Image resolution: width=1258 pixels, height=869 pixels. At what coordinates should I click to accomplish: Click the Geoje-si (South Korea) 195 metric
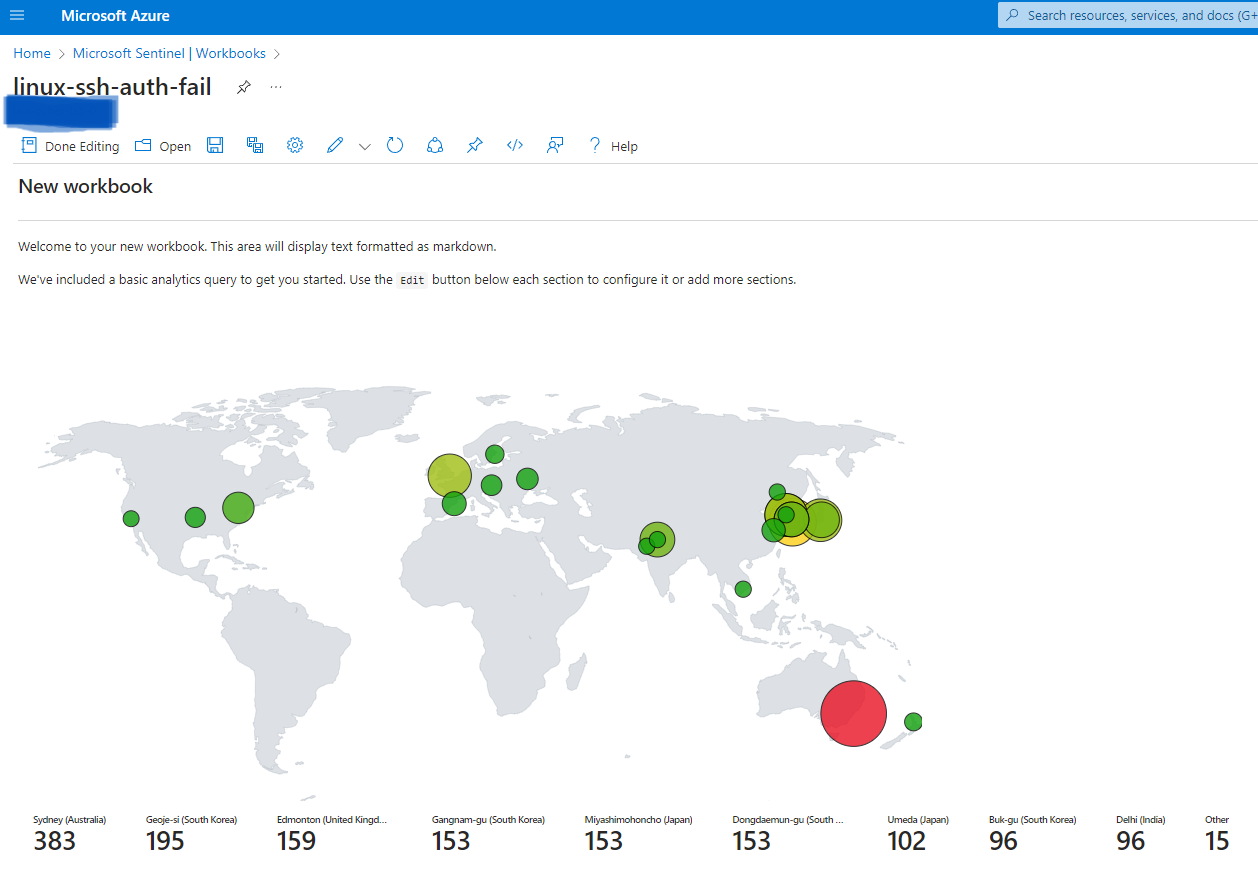pos(191,833)
